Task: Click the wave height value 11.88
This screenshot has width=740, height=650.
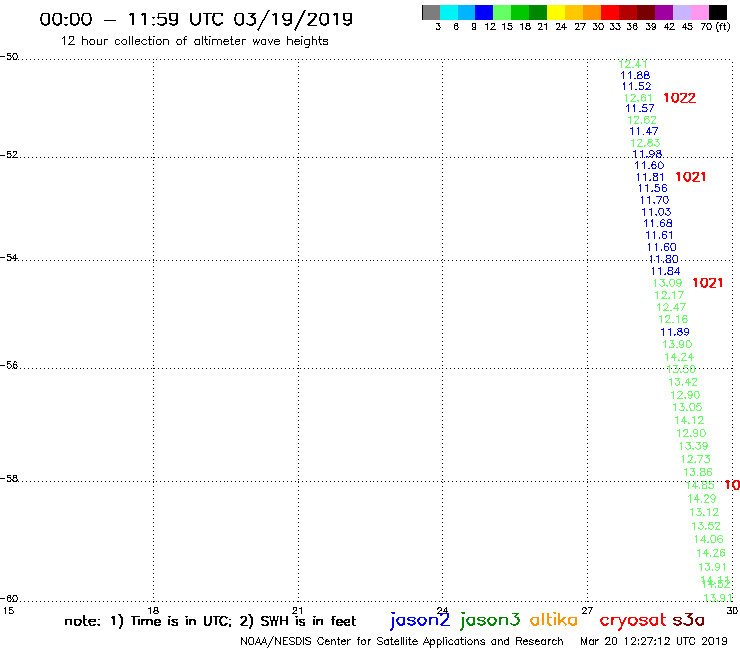Action: point(635,76)
